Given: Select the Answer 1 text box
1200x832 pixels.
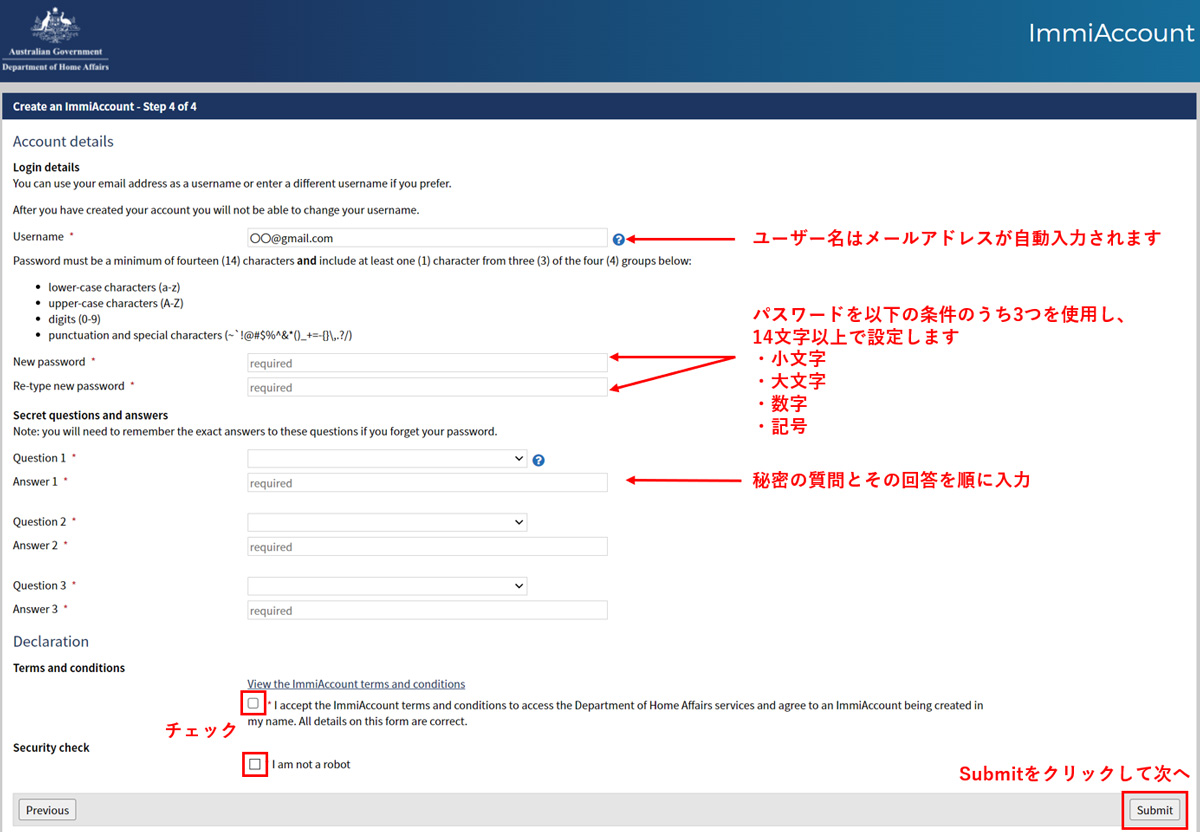Looking at the screenshot, I should (x=427, y=483).
